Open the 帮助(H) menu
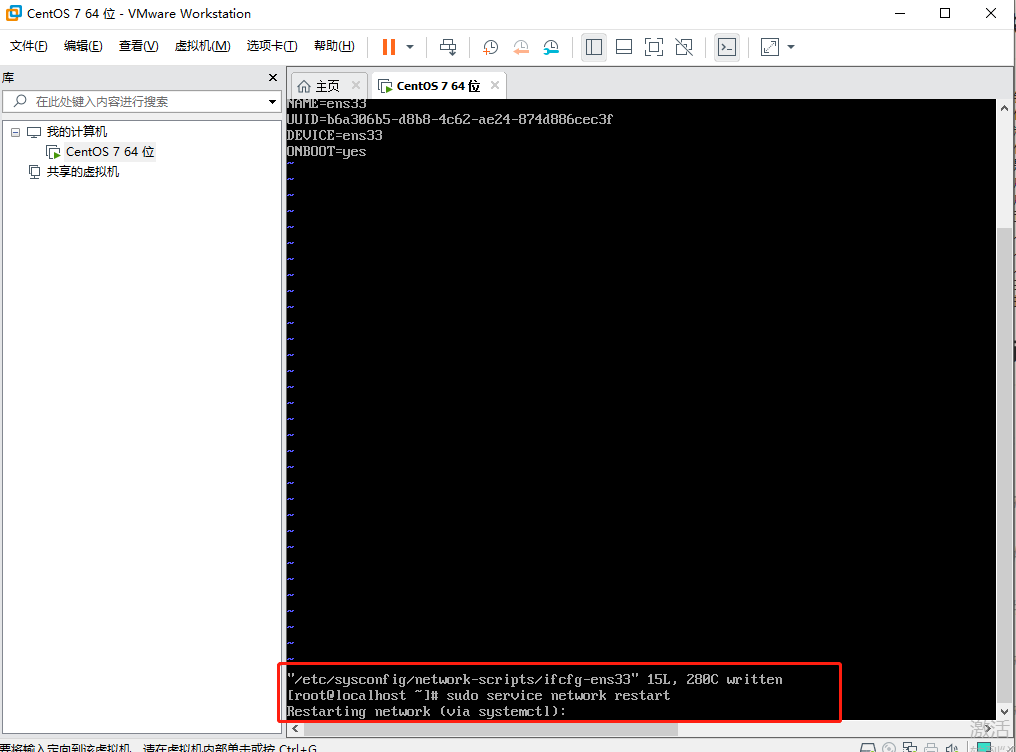Screen dimensions: 1016x752 pos(334,46)
